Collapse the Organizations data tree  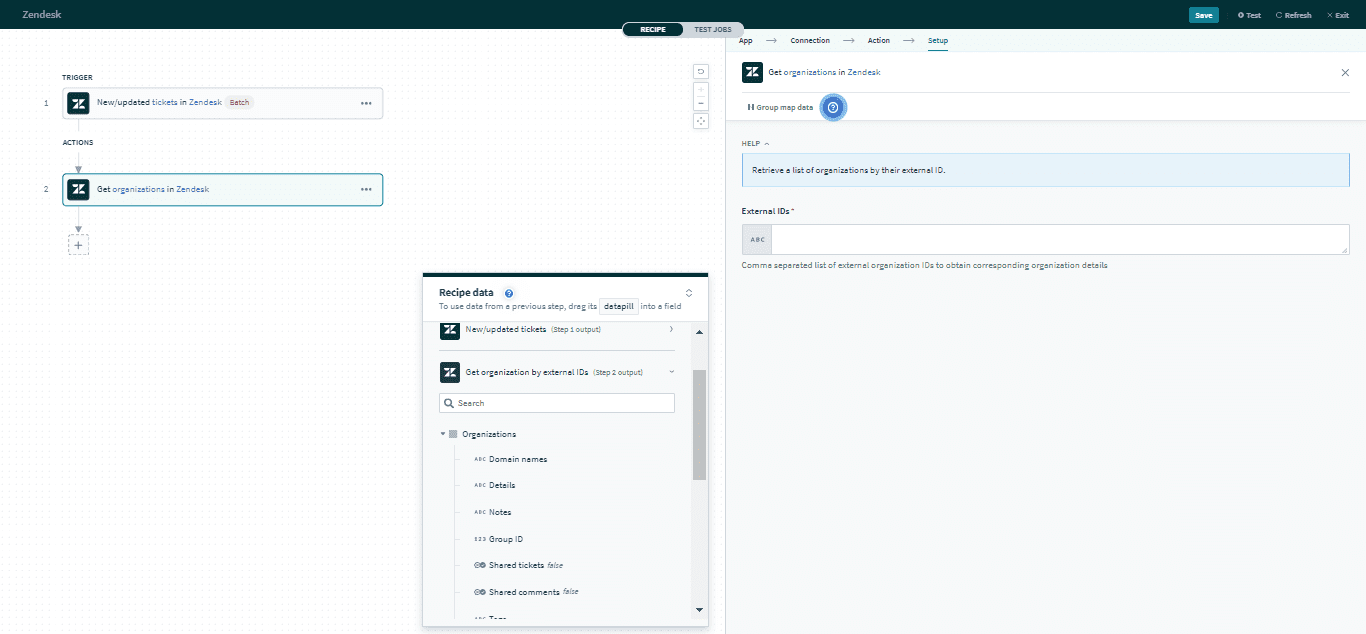pyautogui.click(x=443, y=433)
